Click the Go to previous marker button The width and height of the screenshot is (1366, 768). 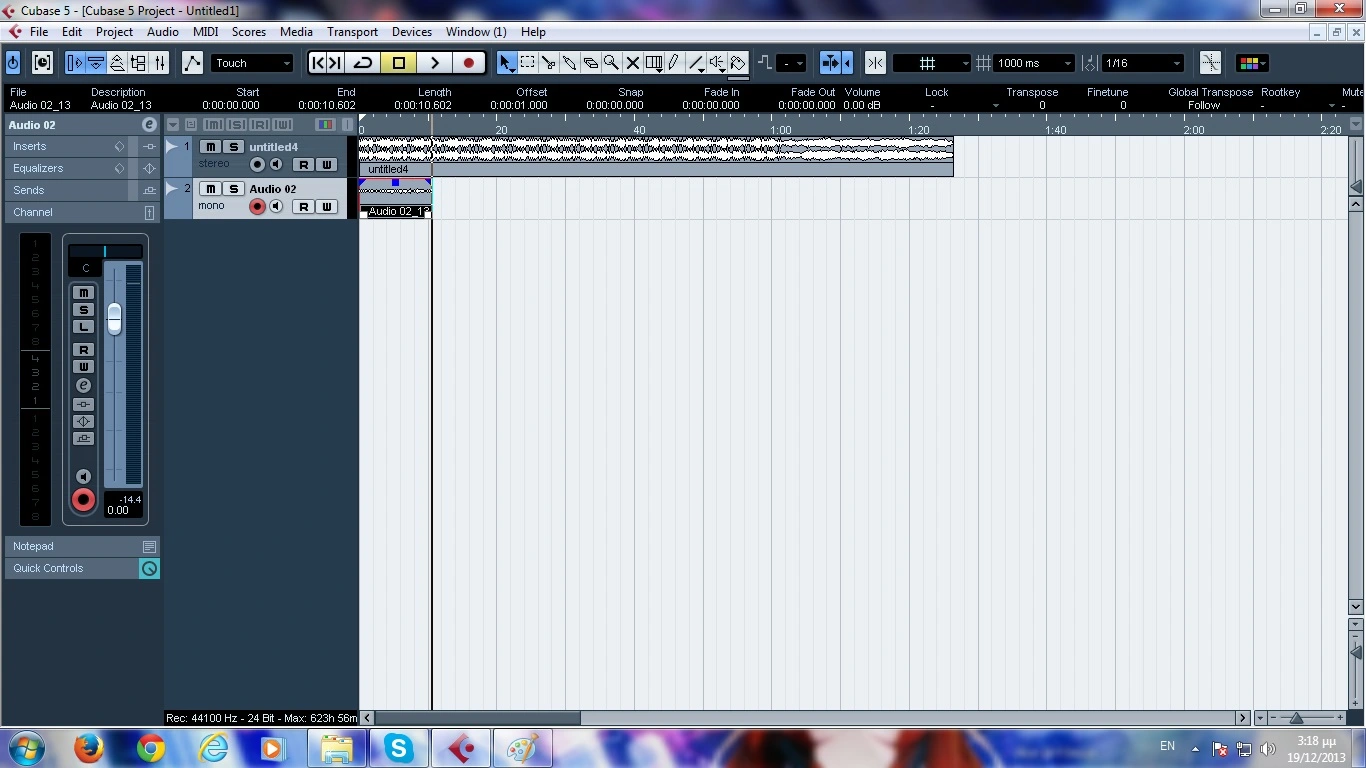point(318,63)
